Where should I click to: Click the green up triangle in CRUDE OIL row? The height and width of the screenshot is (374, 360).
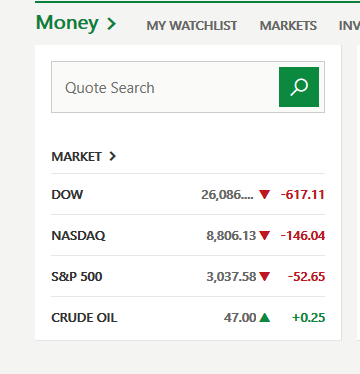tap(264, 317)
